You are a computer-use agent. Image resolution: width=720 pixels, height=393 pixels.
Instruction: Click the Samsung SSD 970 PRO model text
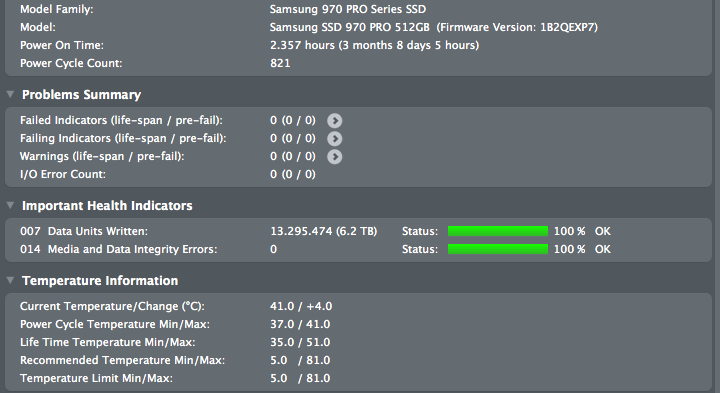pos(349,27)
